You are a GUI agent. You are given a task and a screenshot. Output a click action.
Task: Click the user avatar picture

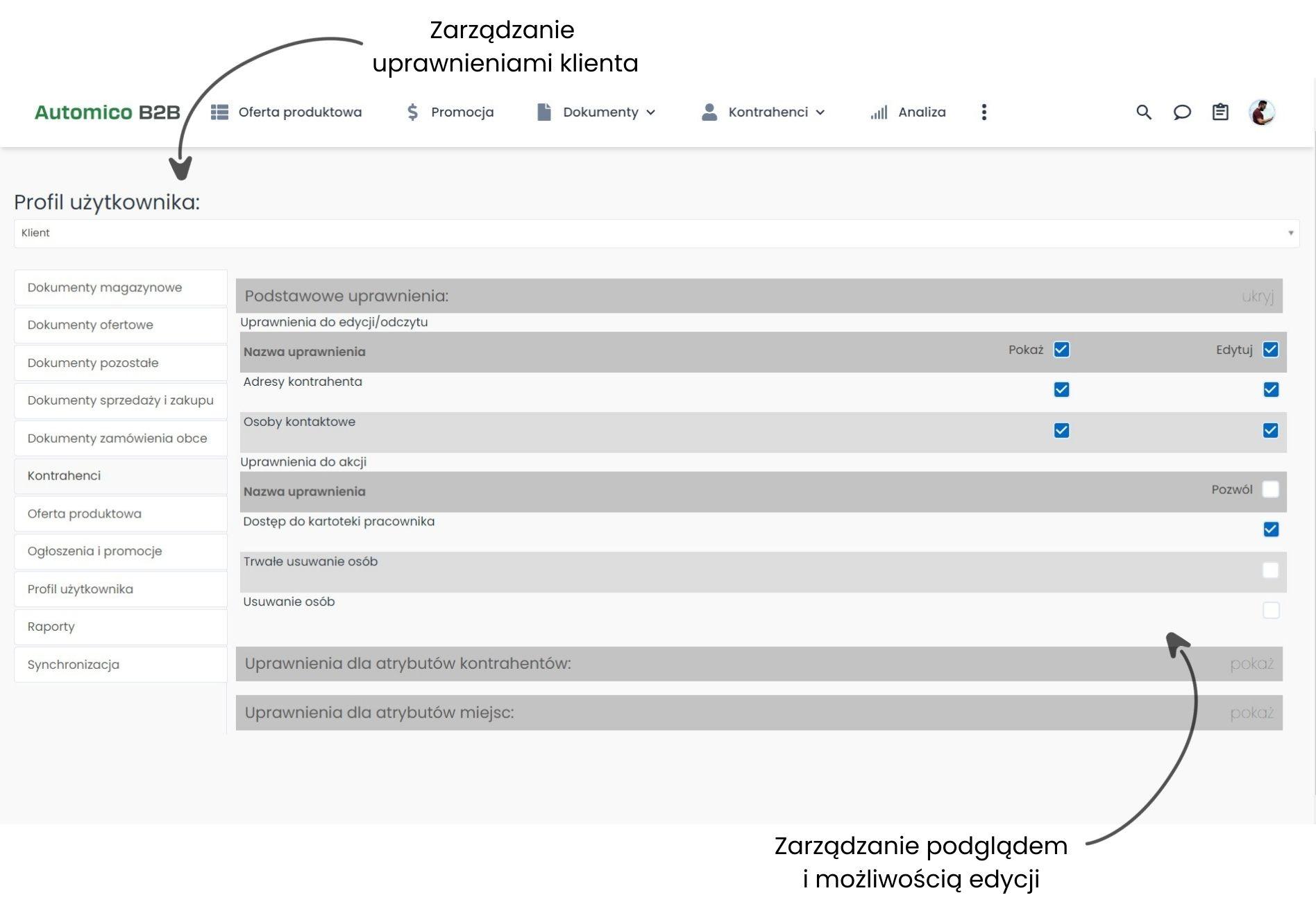[1261, 112]
